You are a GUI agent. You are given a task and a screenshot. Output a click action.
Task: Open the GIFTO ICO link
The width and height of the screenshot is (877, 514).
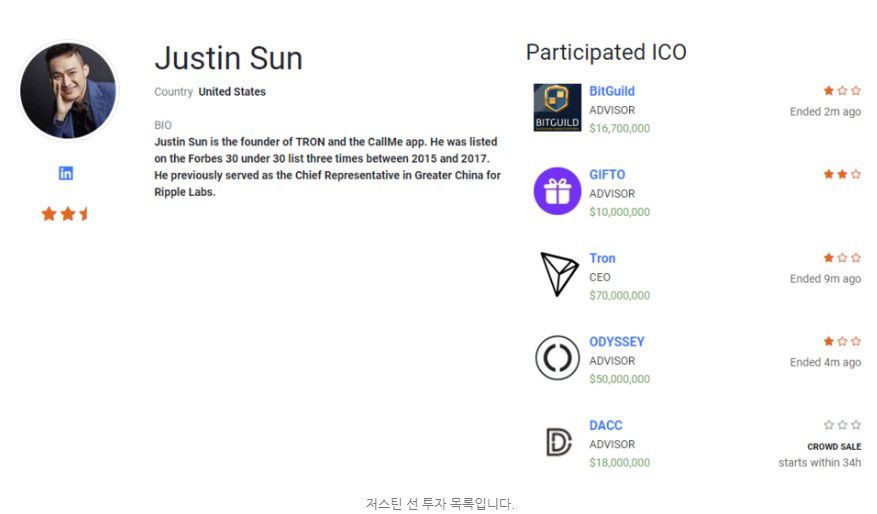(x=607, y=175)
